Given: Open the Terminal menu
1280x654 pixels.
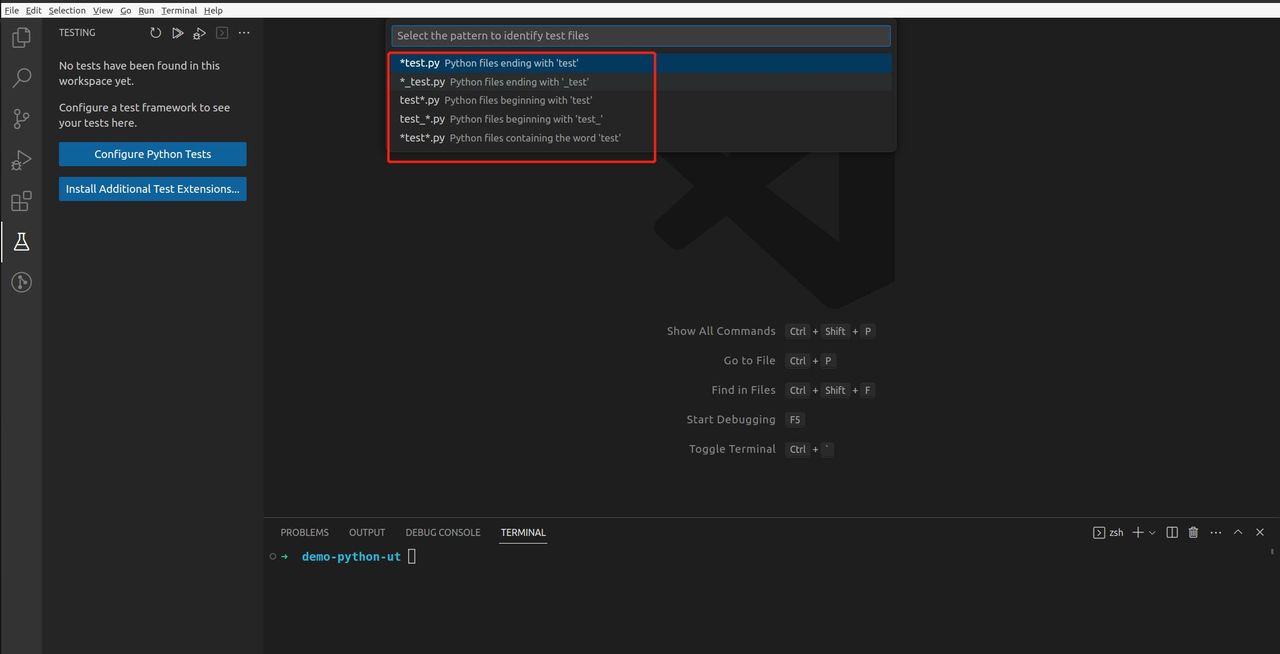Looking at the screenshot, I should click(179, 10).
